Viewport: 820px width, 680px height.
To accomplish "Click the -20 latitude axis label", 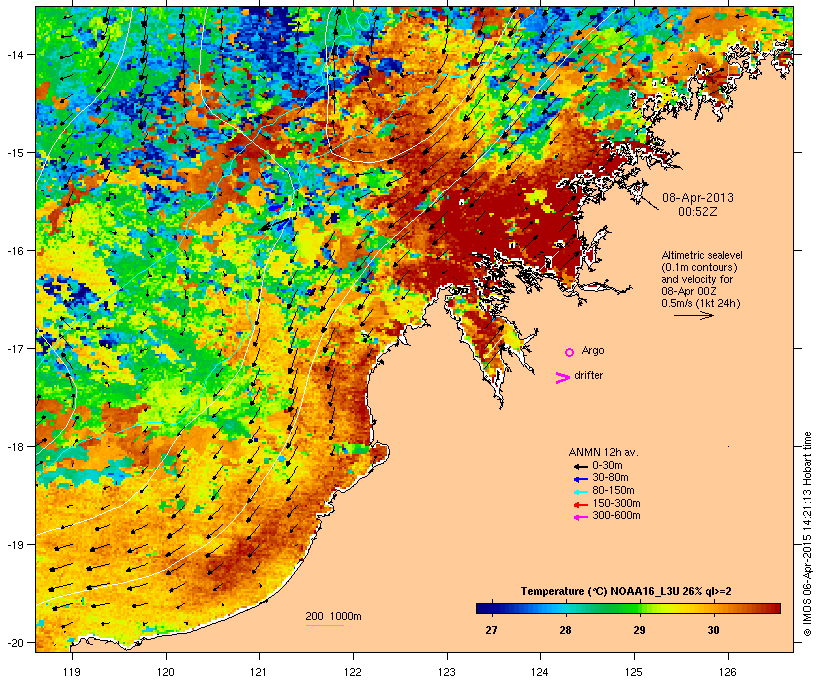I will click(14, 642).
